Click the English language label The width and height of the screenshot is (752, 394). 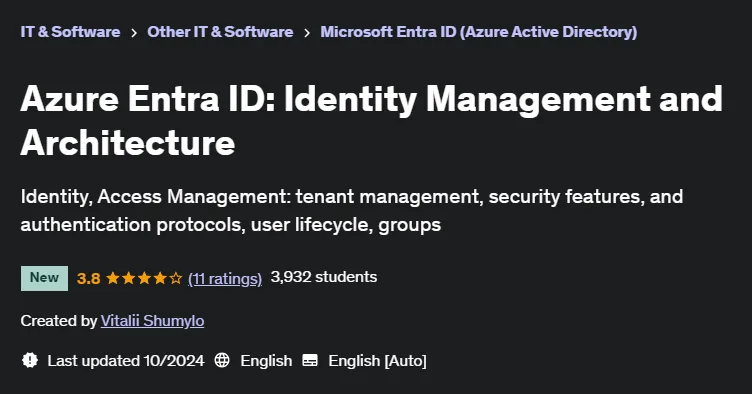[266, 360]
